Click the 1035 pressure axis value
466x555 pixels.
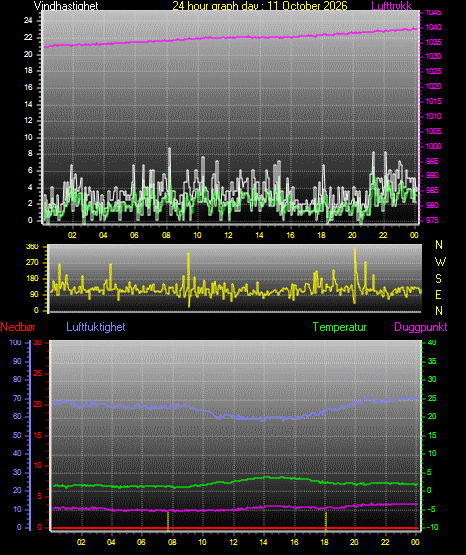coord(433,42)
